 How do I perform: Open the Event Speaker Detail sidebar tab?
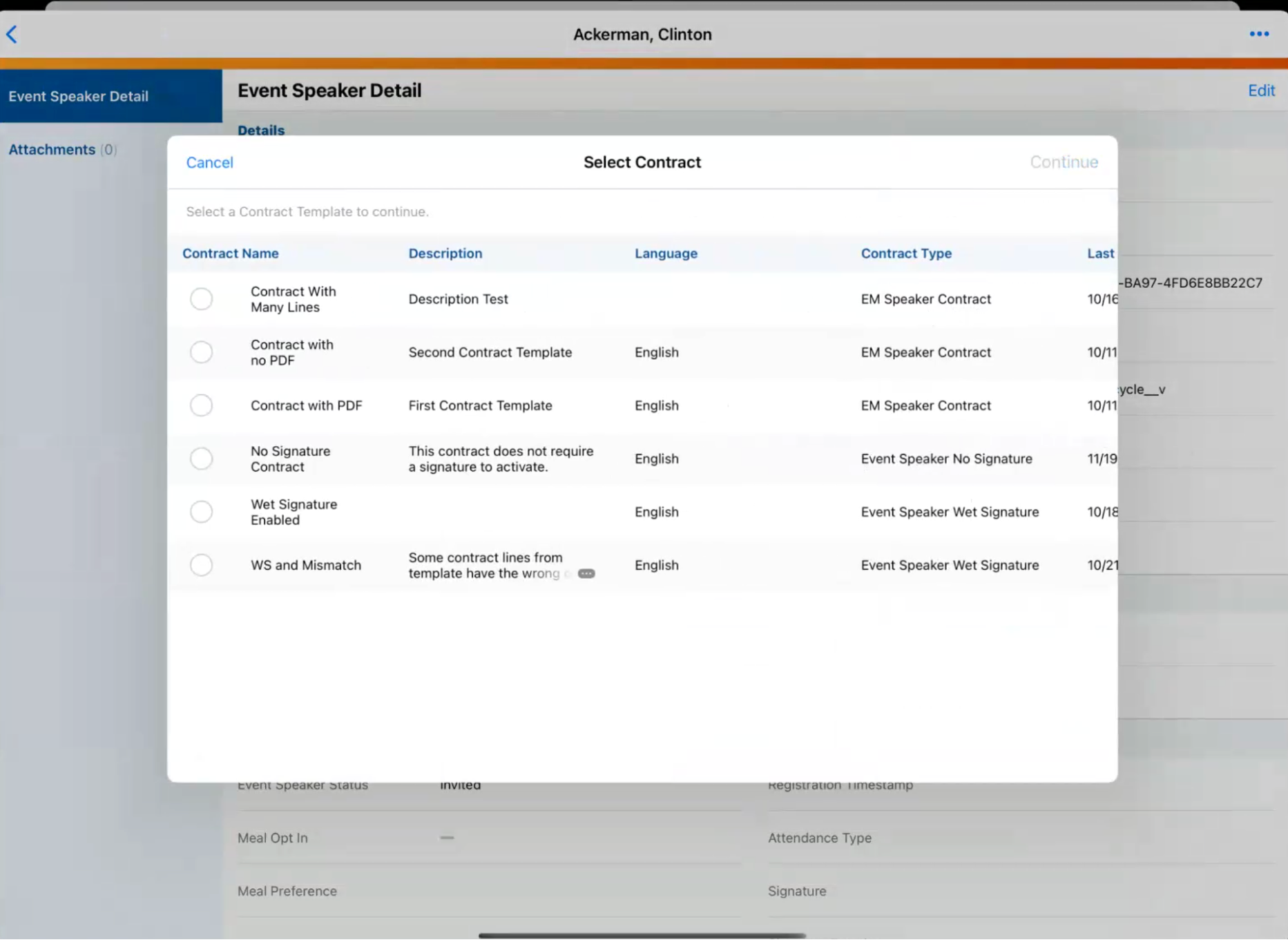pos(79,96)
